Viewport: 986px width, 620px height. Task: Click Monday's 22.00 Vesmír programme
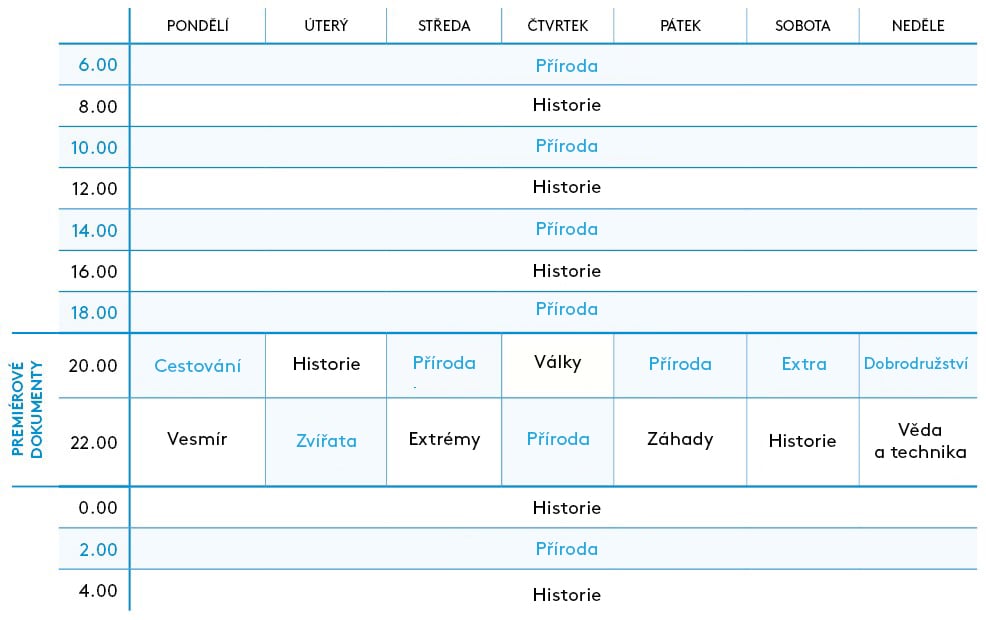197,439
